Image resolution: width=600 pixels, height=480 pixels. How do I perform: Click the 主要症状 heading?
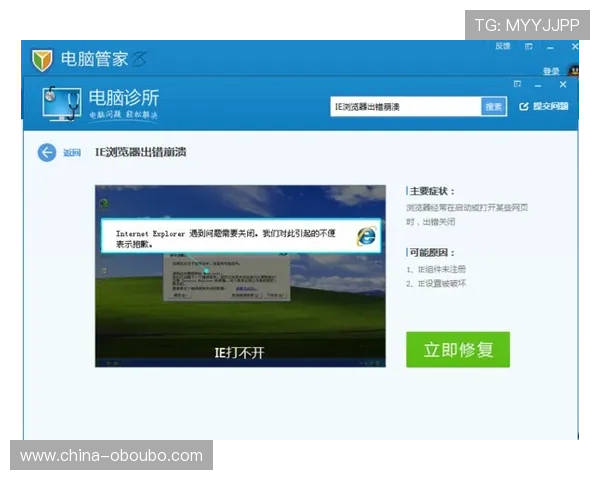tap(432, 191)
